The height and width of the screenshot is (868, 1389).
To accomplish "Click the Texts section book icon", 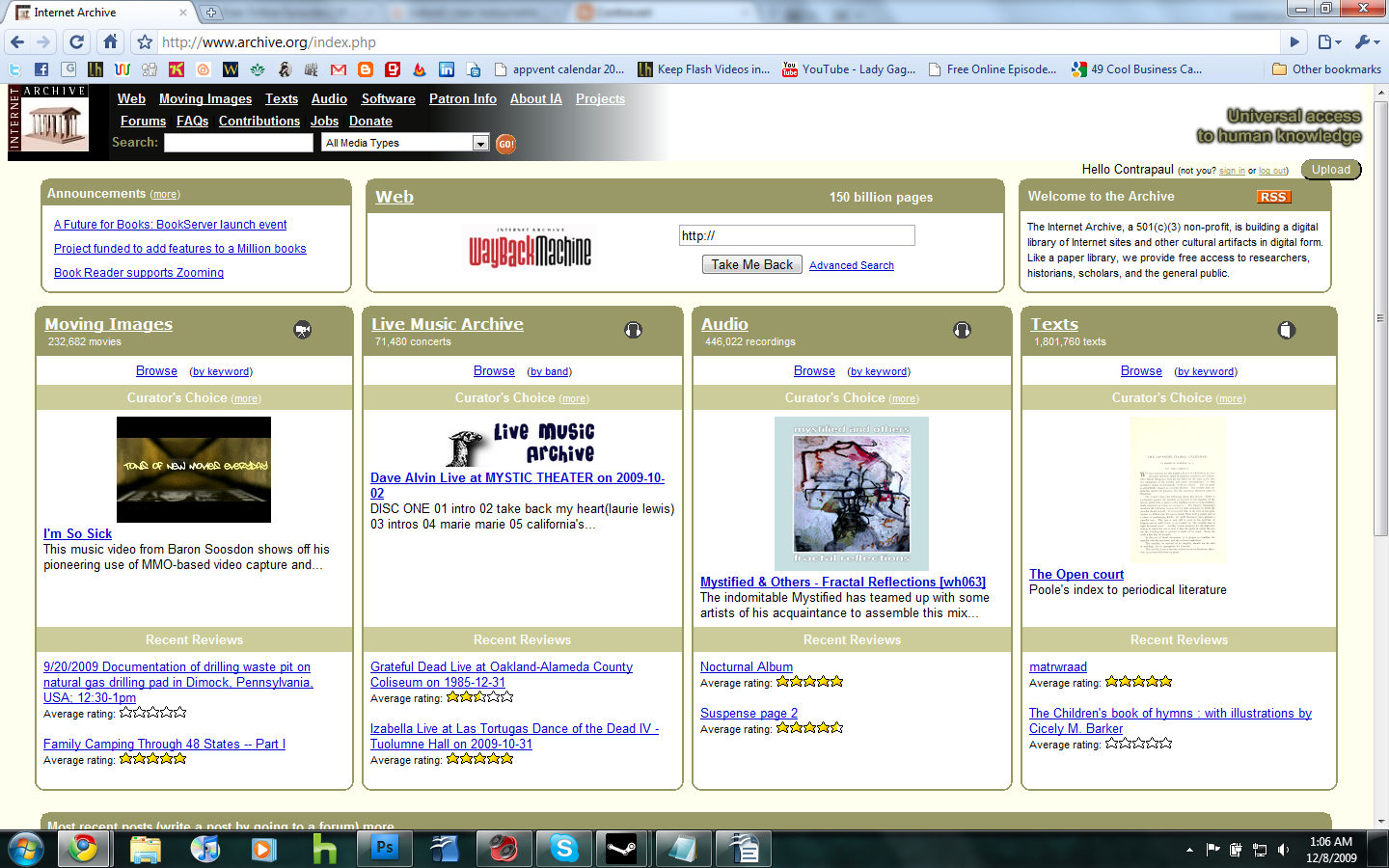I will tap(1287, 330).
